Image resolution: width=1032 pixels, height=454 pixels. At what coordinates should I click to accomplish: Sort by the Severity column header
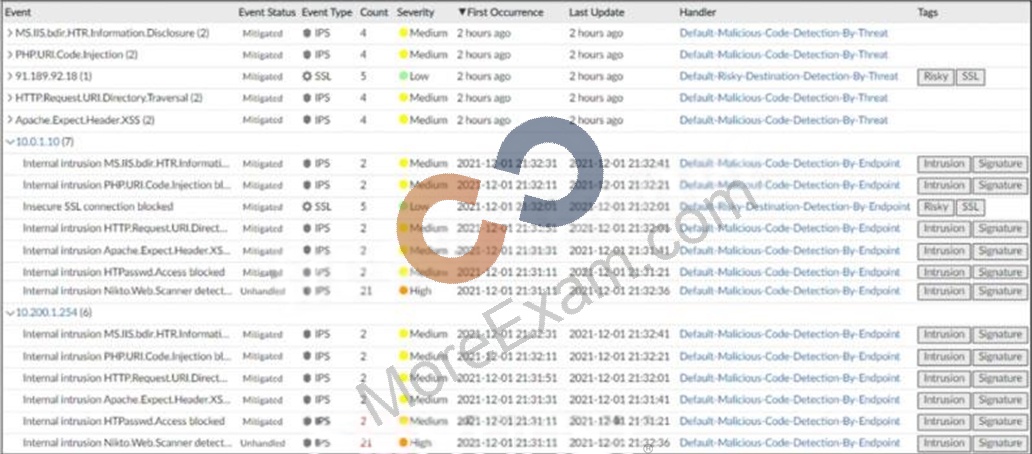click(415, 13)
